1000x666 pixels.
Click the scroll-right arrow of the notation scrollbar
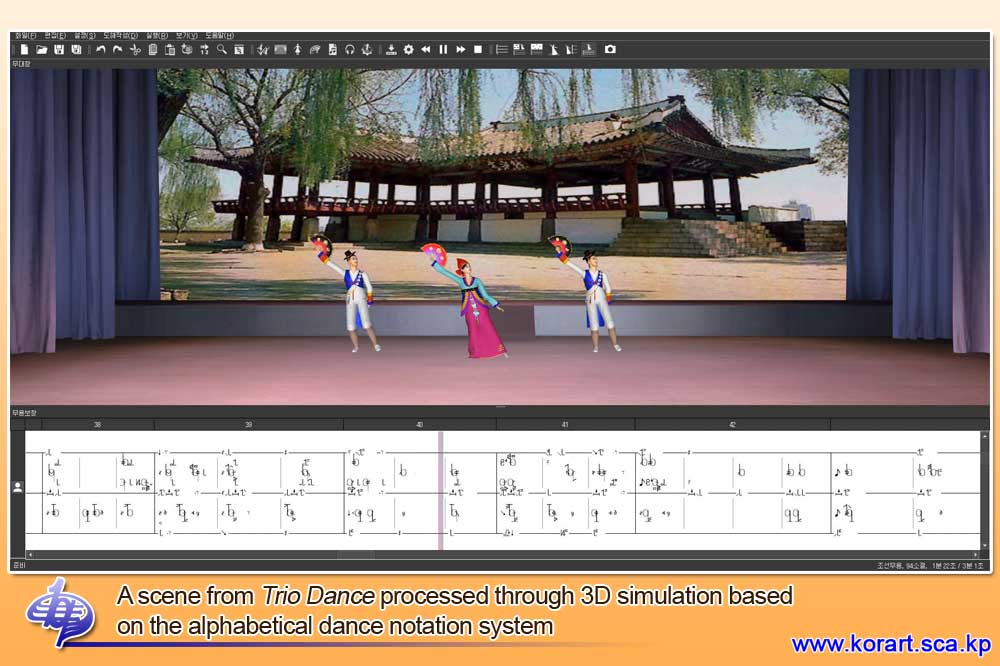point(975,555)
